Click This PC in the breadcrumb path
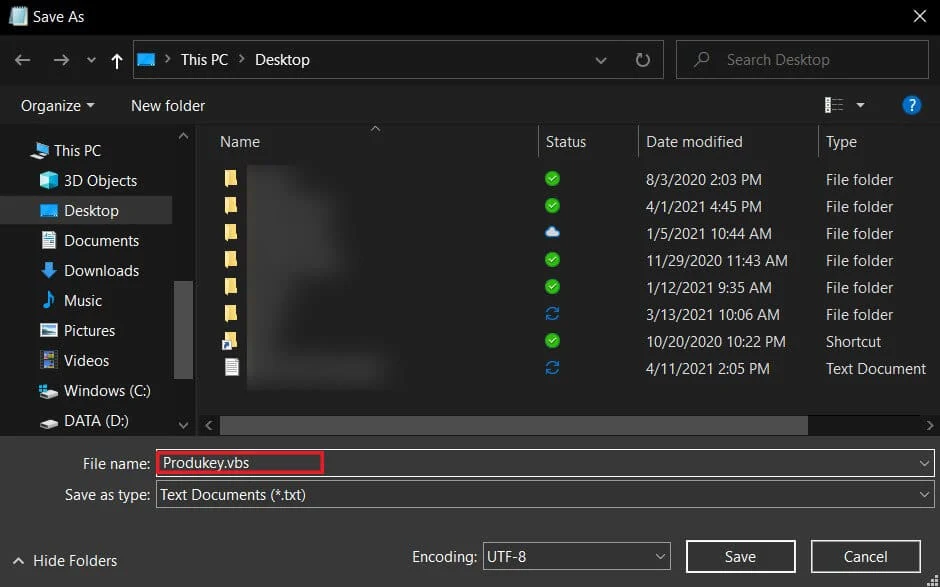This screenshot has width=940, height=587. pos(204,59)
